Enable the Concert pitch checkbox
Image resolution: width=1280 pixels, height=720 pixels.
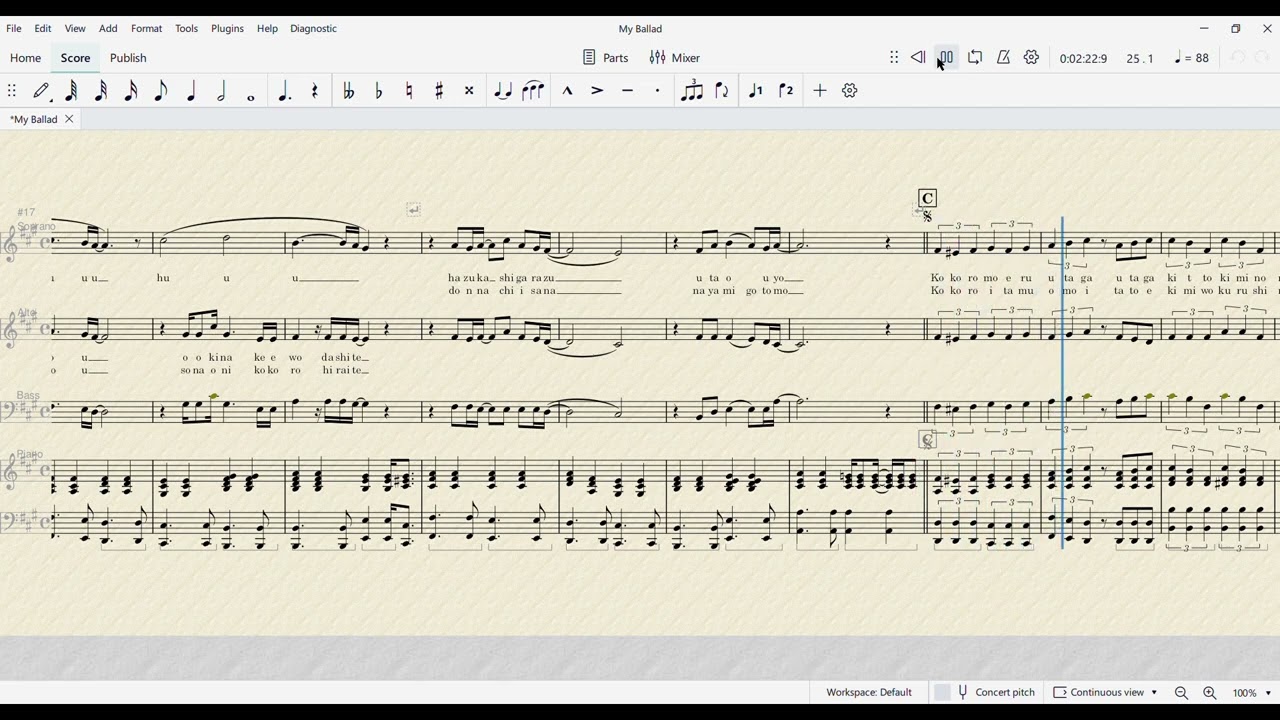[942, 692]
